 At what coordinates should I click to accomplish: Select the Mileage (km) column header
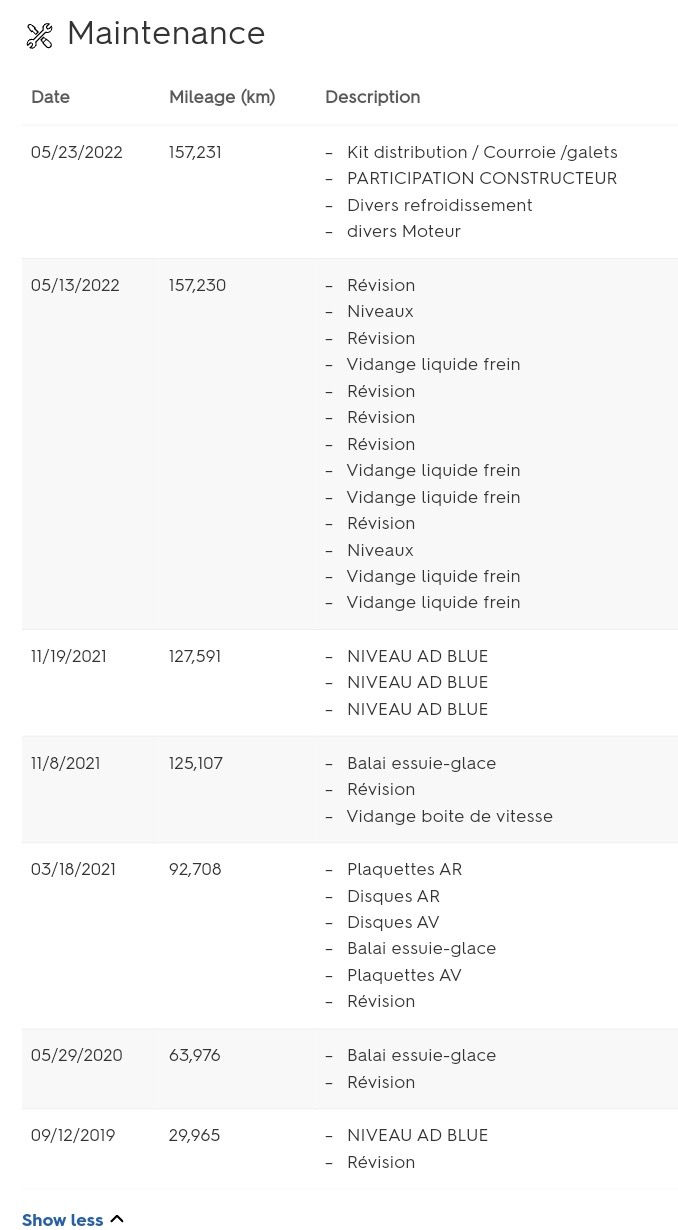(x=222, y=97)
